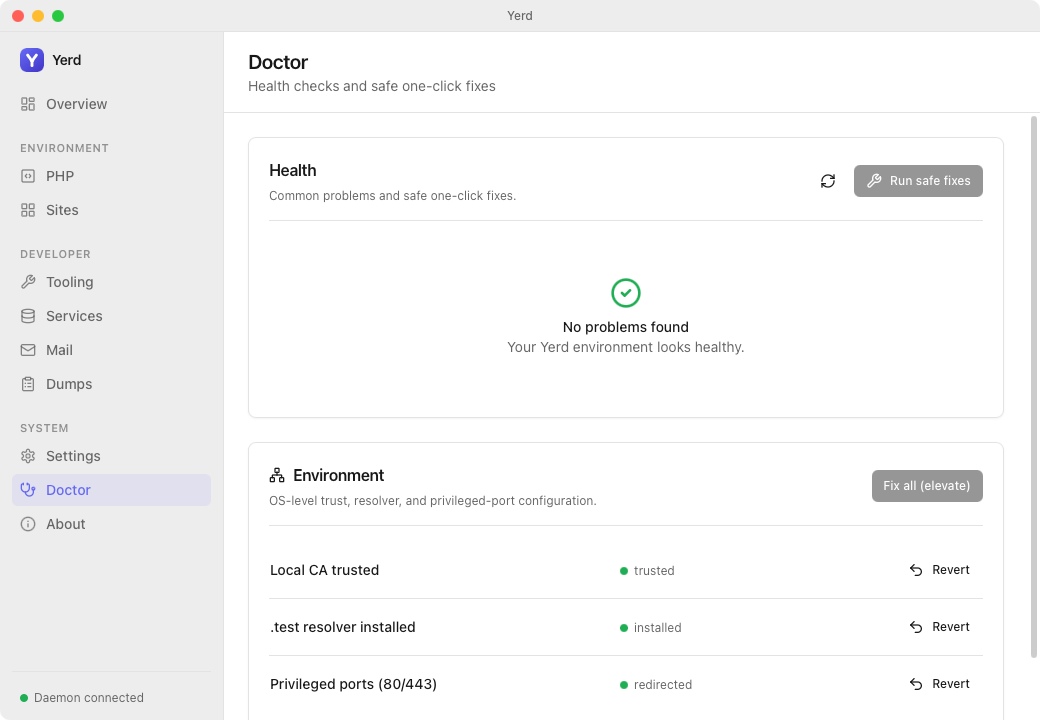Click the 'Your Yerd environment looks healthy.' text
The image size is (1040, 720).
625,347
